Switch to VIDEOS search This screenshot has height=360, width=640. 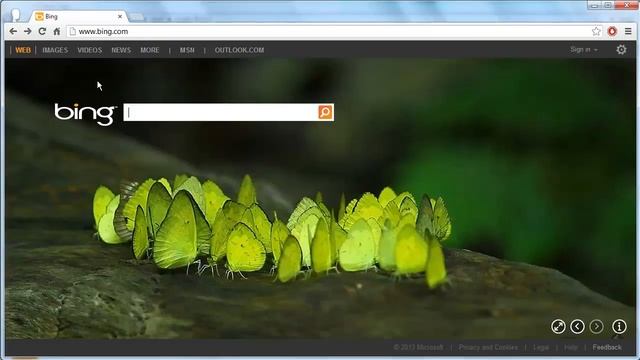pyautogui.click(x=89, y=50)
